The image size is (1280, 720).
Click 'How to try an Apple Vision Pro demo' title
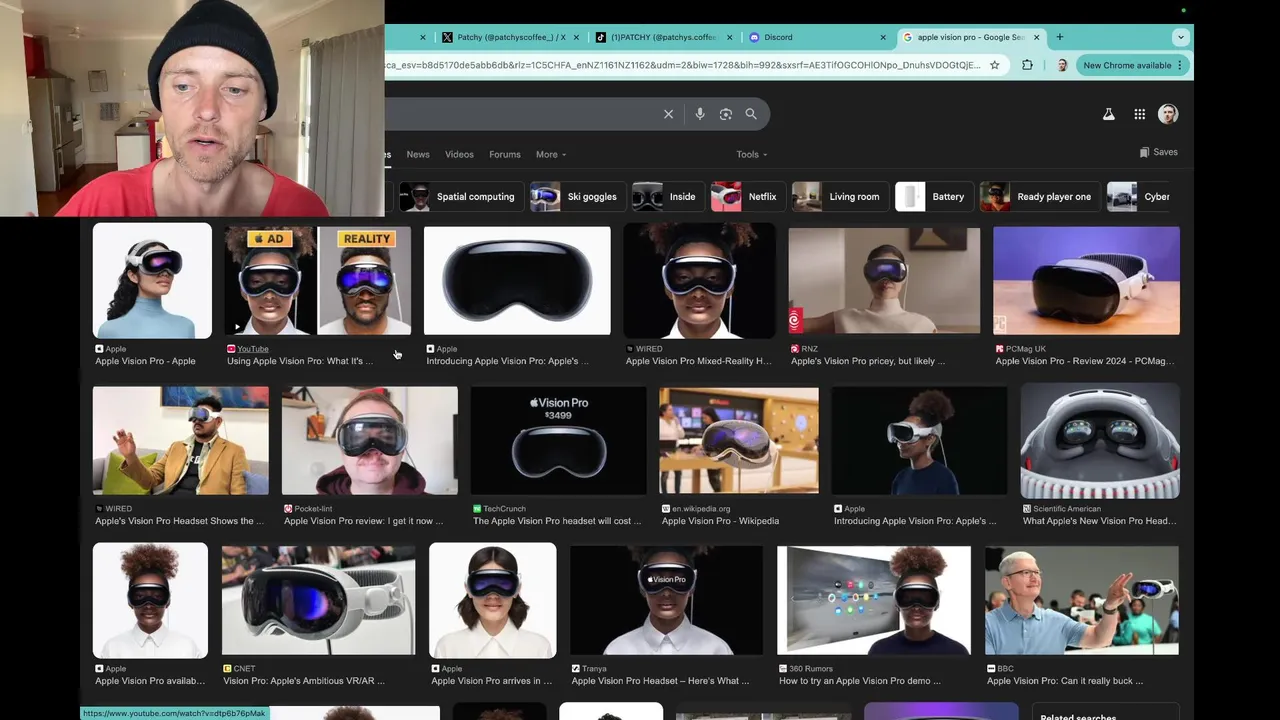click(860, 681)
